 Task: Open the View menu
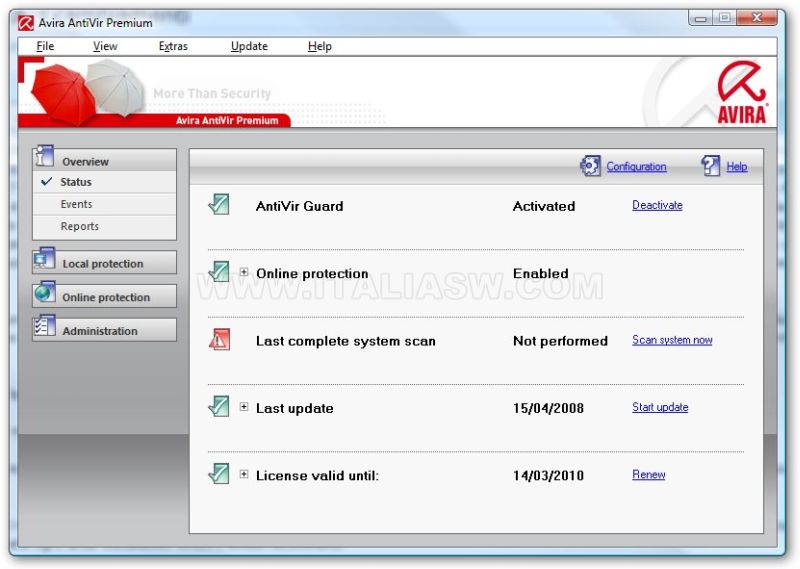[x=105, y=46]
